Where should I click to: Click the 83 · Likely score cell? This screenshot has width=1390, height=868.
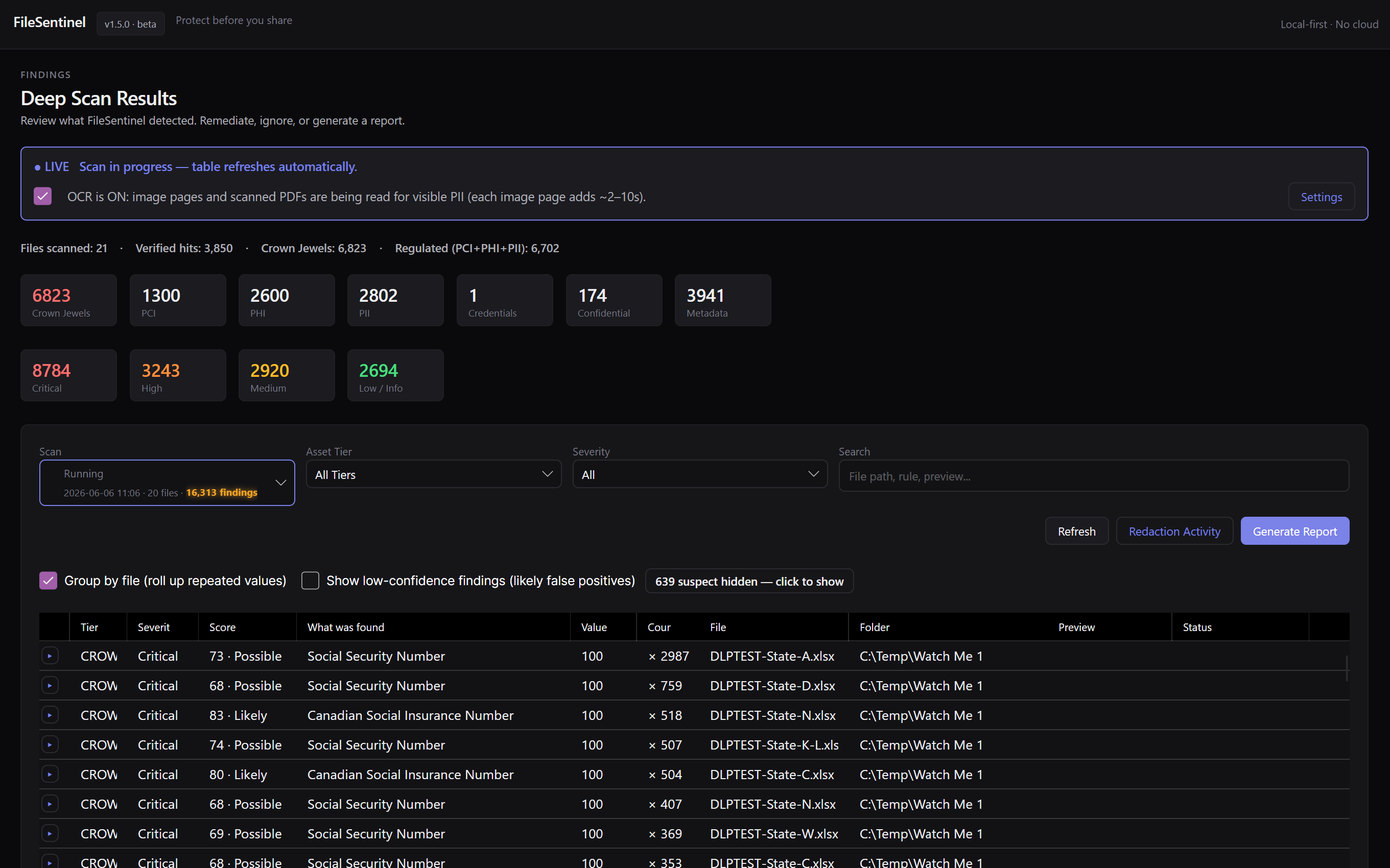tap(239, 715)
